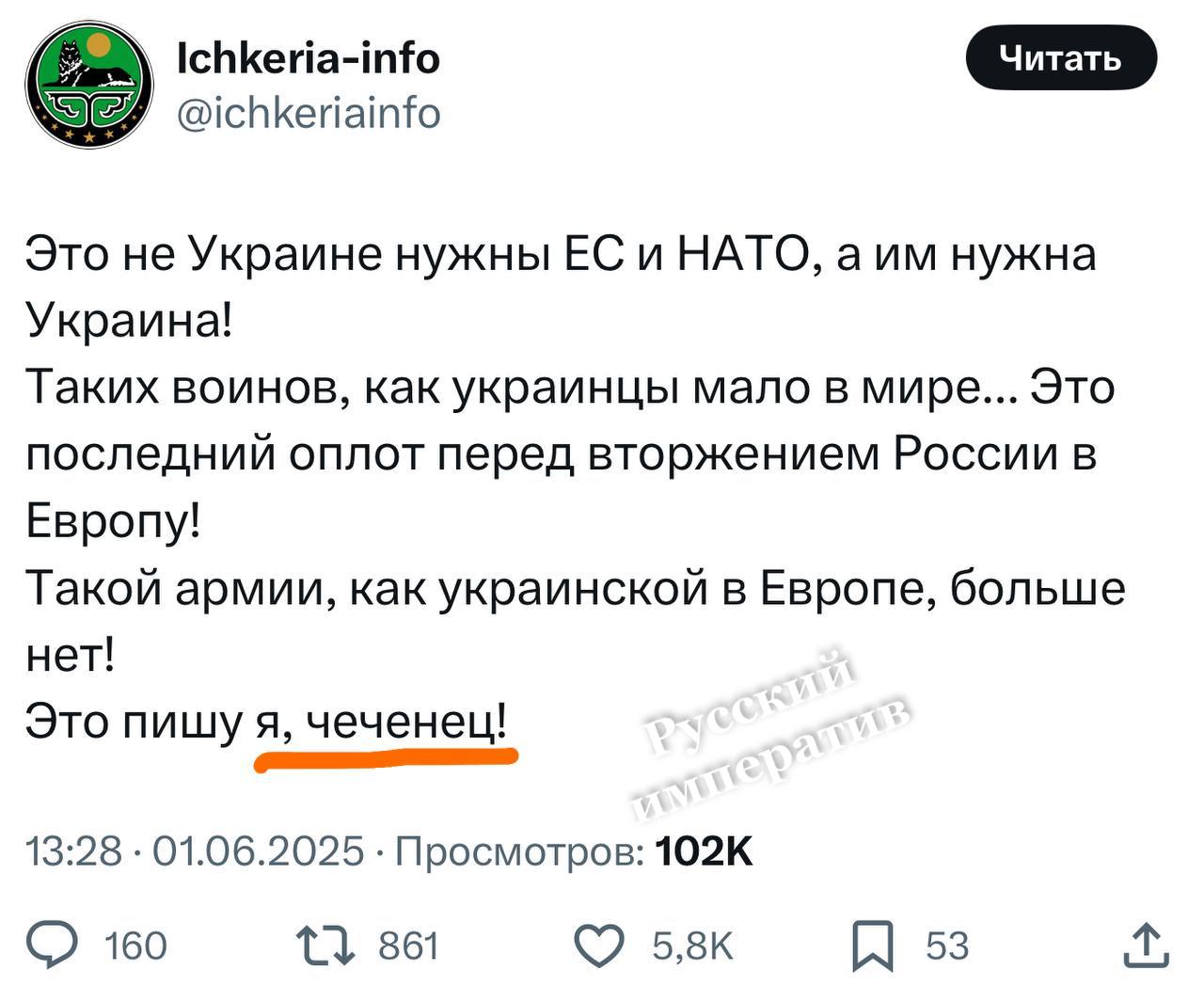The width and height of the screenshot is (1204, 1001).
Task: Bookmark the post with the bookmark icon
Action: click(872, 945)
